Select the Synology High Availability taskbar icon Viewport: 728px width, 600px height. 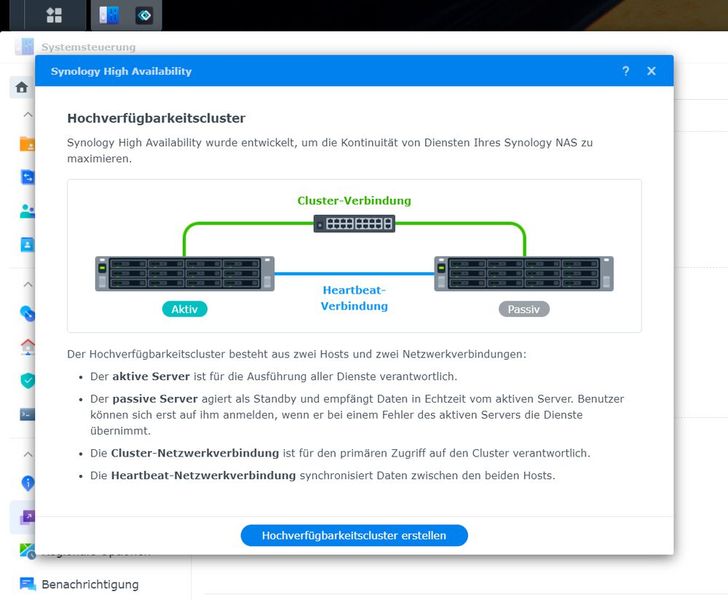click(144, 15)
